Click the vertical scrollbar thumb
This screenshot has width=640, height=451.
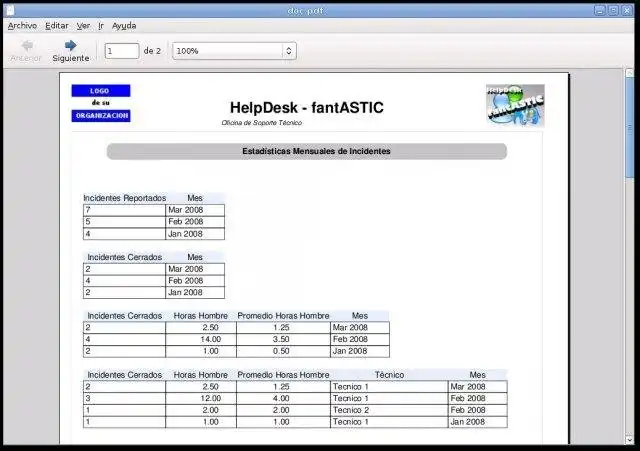[x=629, y=127]
